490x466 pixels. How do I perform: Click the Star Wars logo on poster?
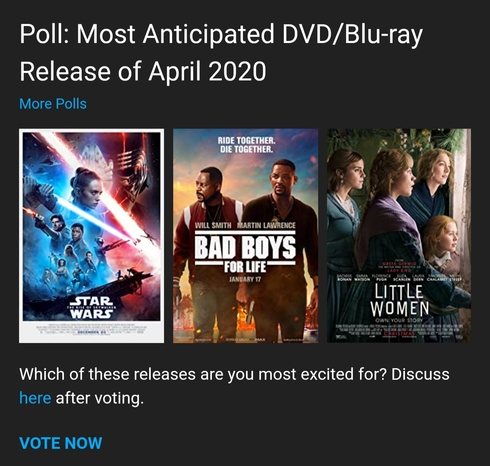point(92,307)
